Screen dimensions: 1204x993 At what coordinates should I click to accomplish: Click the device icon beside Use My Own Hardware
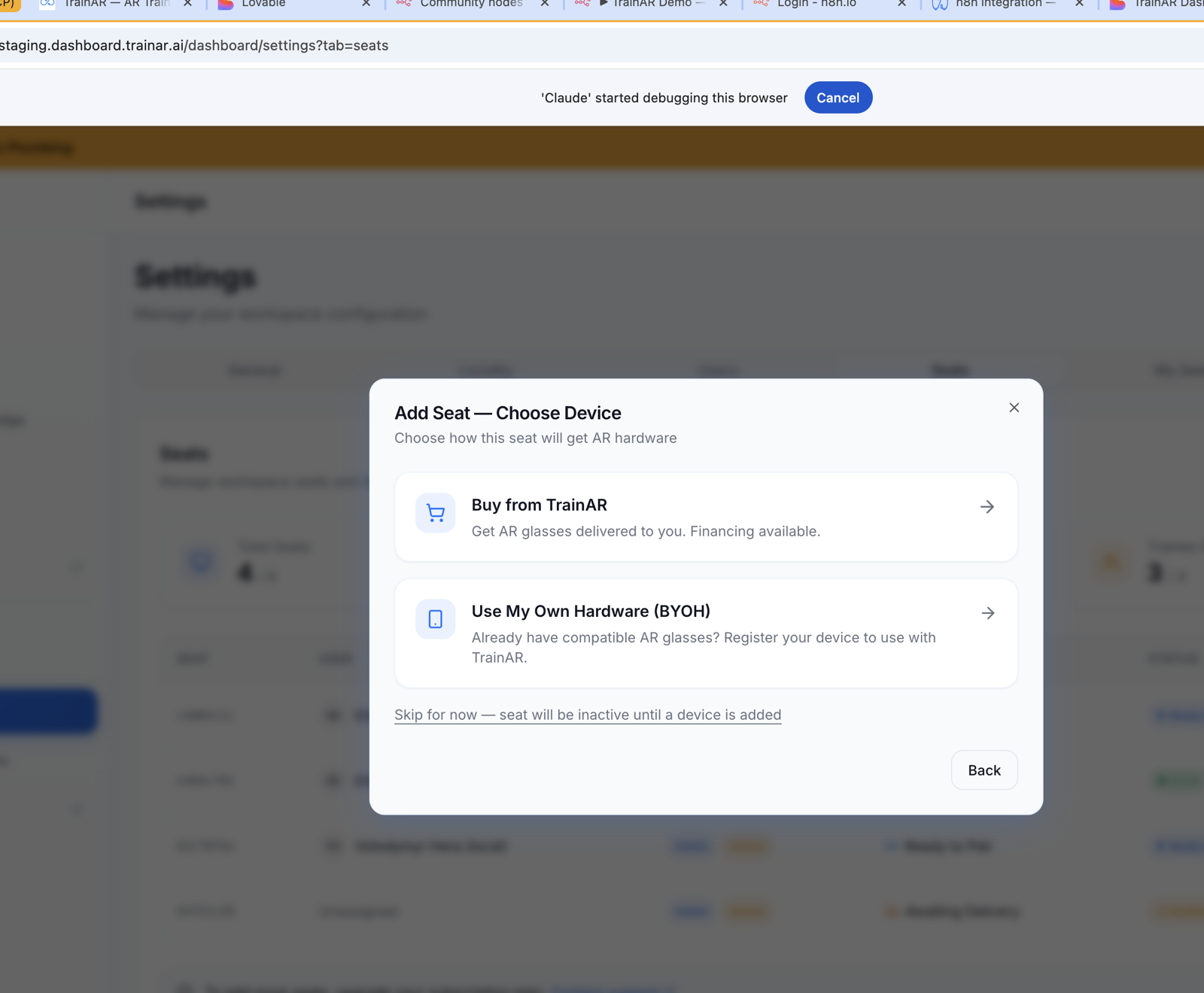tap(435, 619)
